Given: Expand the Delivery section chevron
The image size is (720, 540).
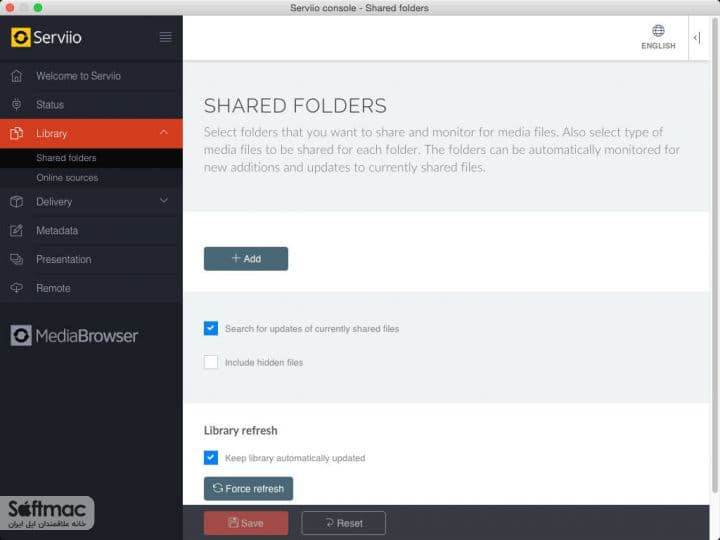Looking at the screenshot, I should coord(164,201).
